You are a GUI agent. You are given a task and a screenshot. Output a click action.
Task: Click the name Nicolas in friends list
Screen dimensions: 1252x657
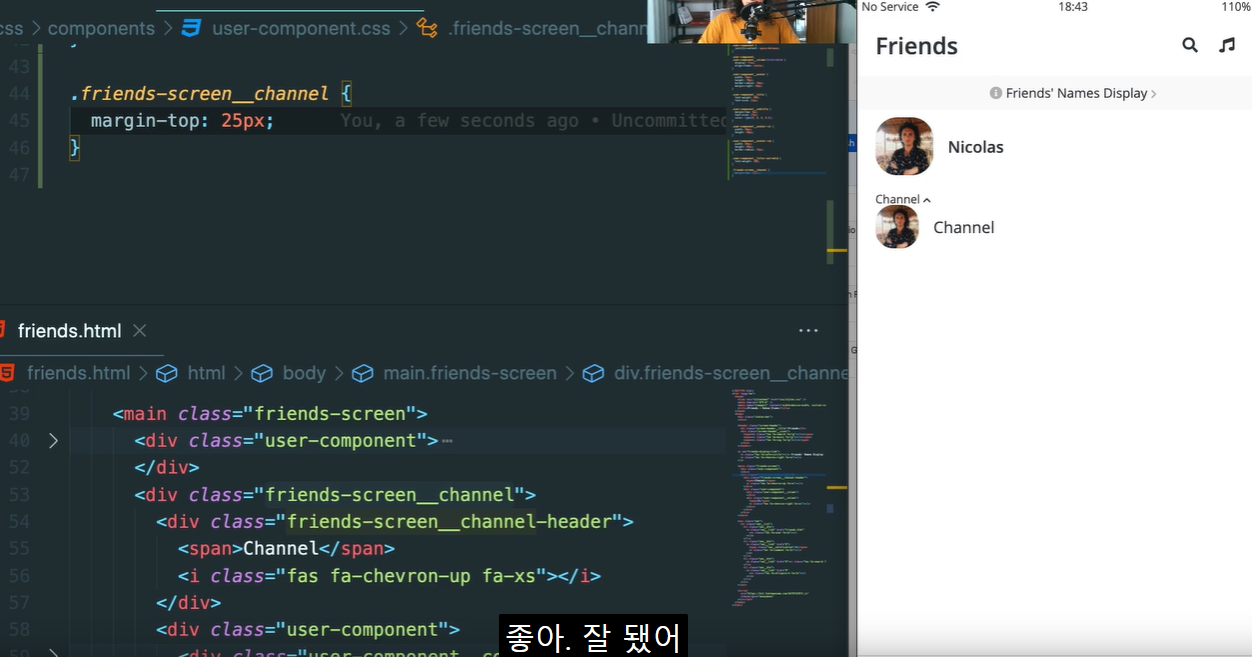(x=976, y=147)
